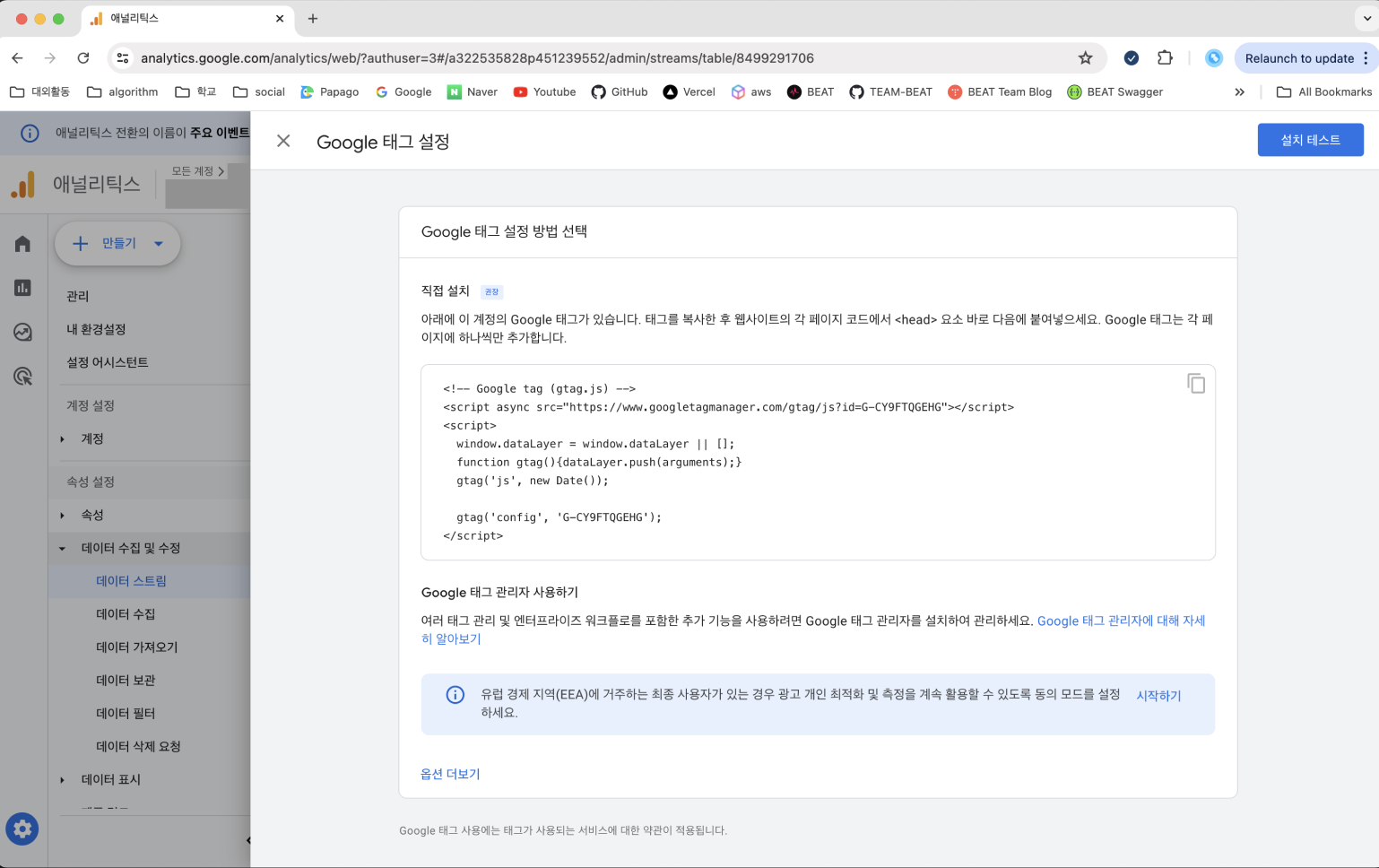Open the Advertising target icon in sidebar
The image size is (1379, 868).
click(x=23, y=376)
